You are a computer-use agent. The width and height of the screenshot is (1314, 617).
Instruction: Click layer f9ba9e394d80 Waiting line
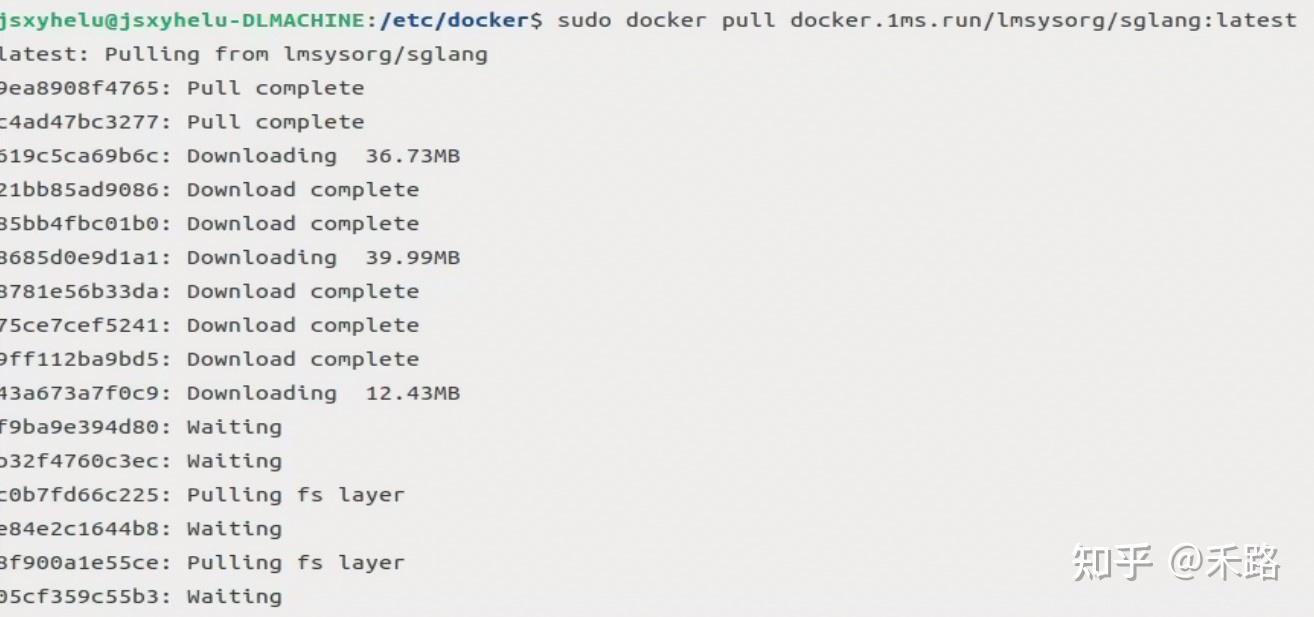click(x=140, y=428)
